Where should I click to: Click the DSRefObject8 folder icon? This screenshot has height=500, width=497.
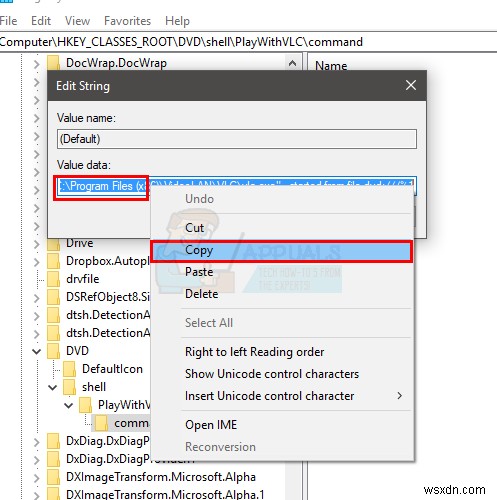point(54,297)
